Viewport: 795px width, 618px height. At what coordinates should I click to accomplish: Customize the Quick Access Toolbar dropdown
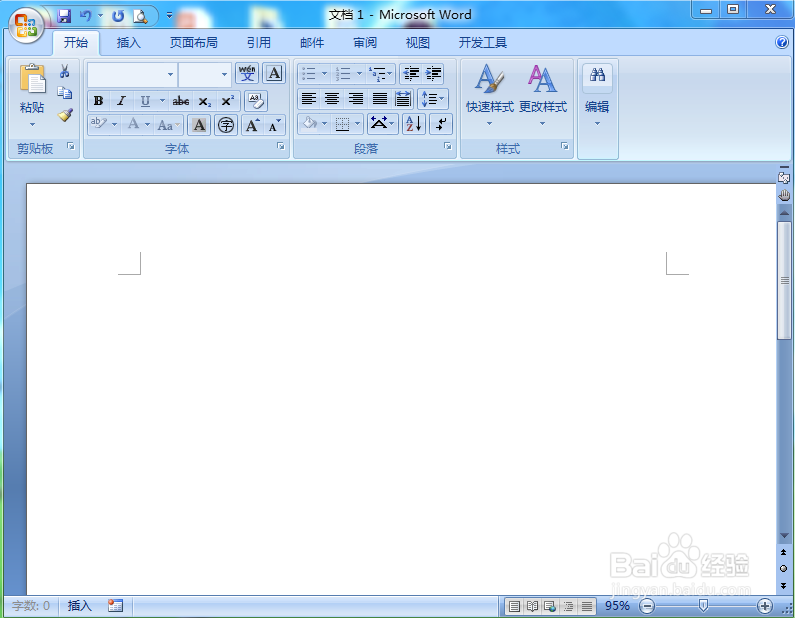169,16
